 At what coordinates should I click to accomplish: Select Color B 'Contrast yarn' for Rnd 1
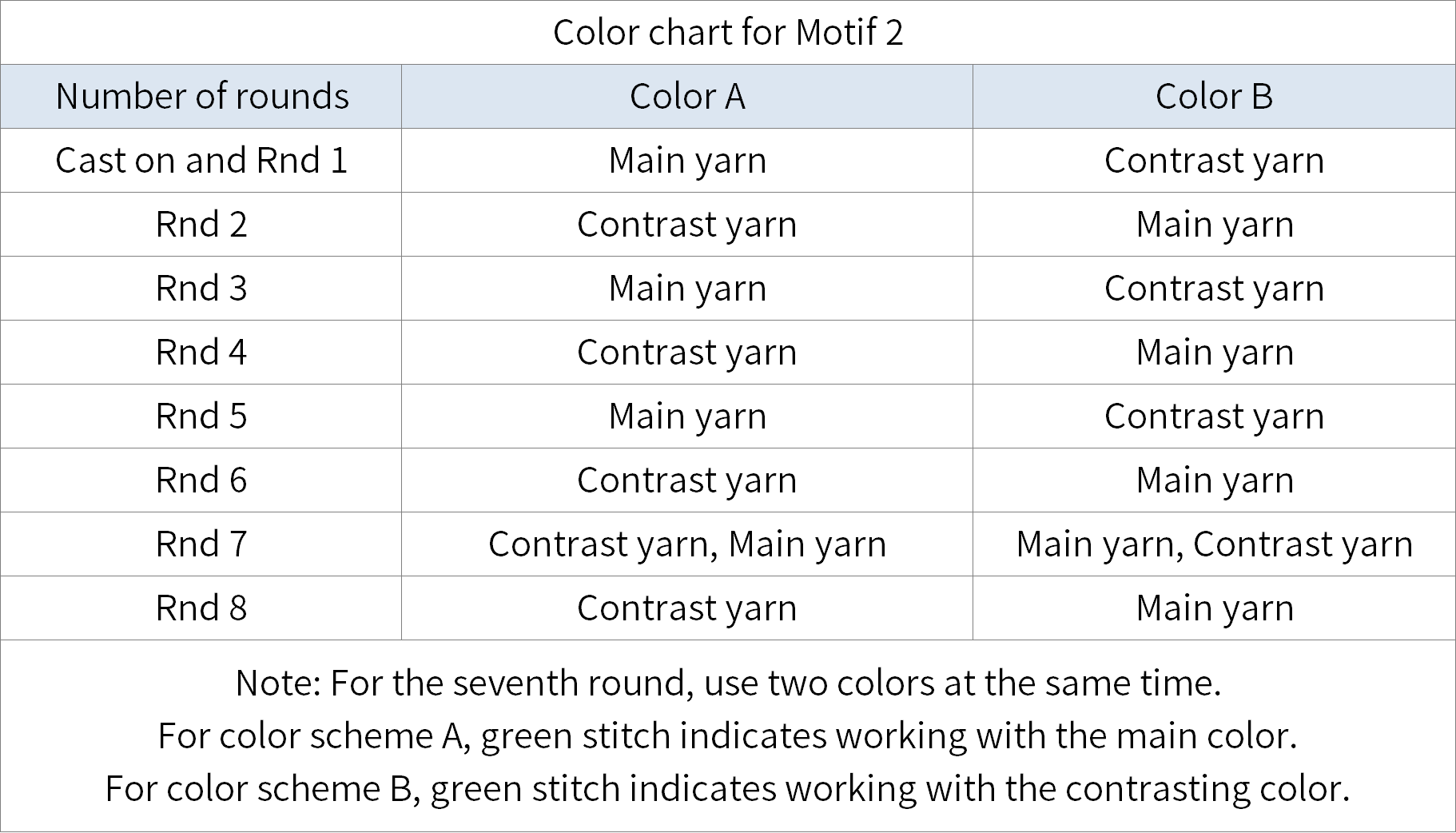point(1214,160)
